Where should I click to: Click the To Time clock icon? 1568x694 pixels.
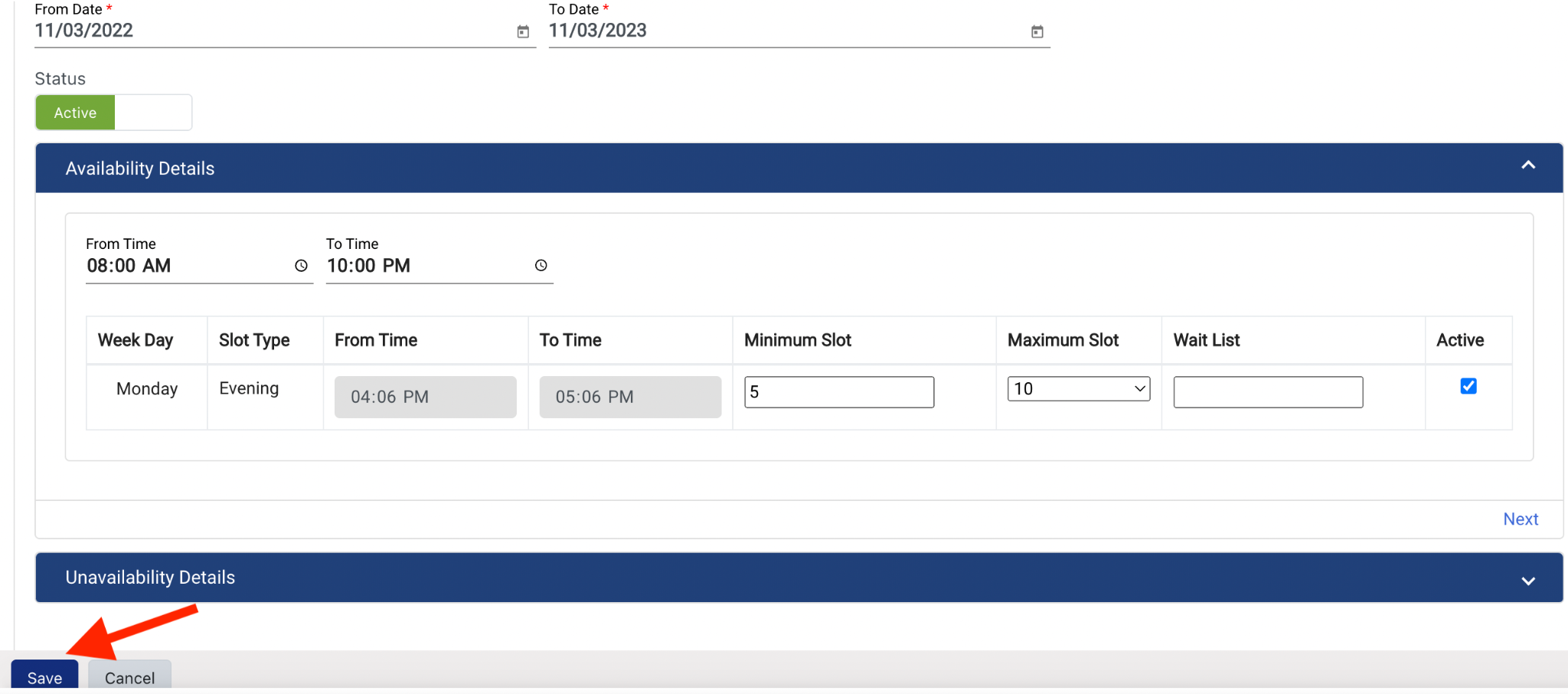pyautogui.click(x=541, y=266)
